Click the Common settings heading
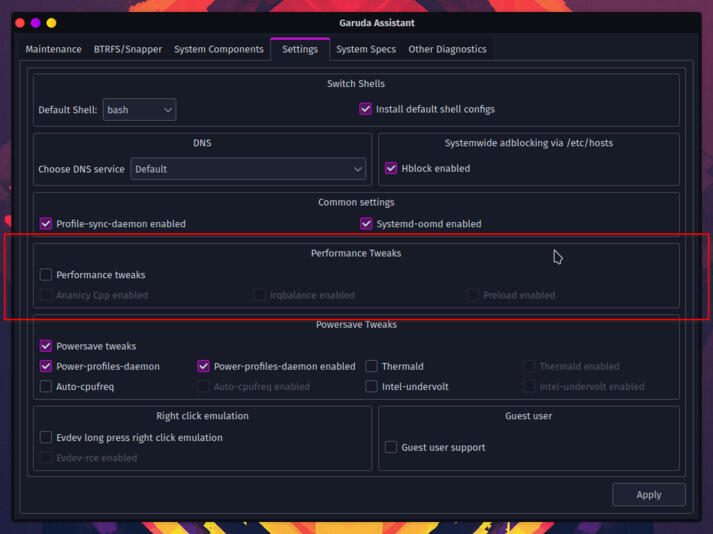The height and width of the screenshot is (534, 713). pos(356,202)
